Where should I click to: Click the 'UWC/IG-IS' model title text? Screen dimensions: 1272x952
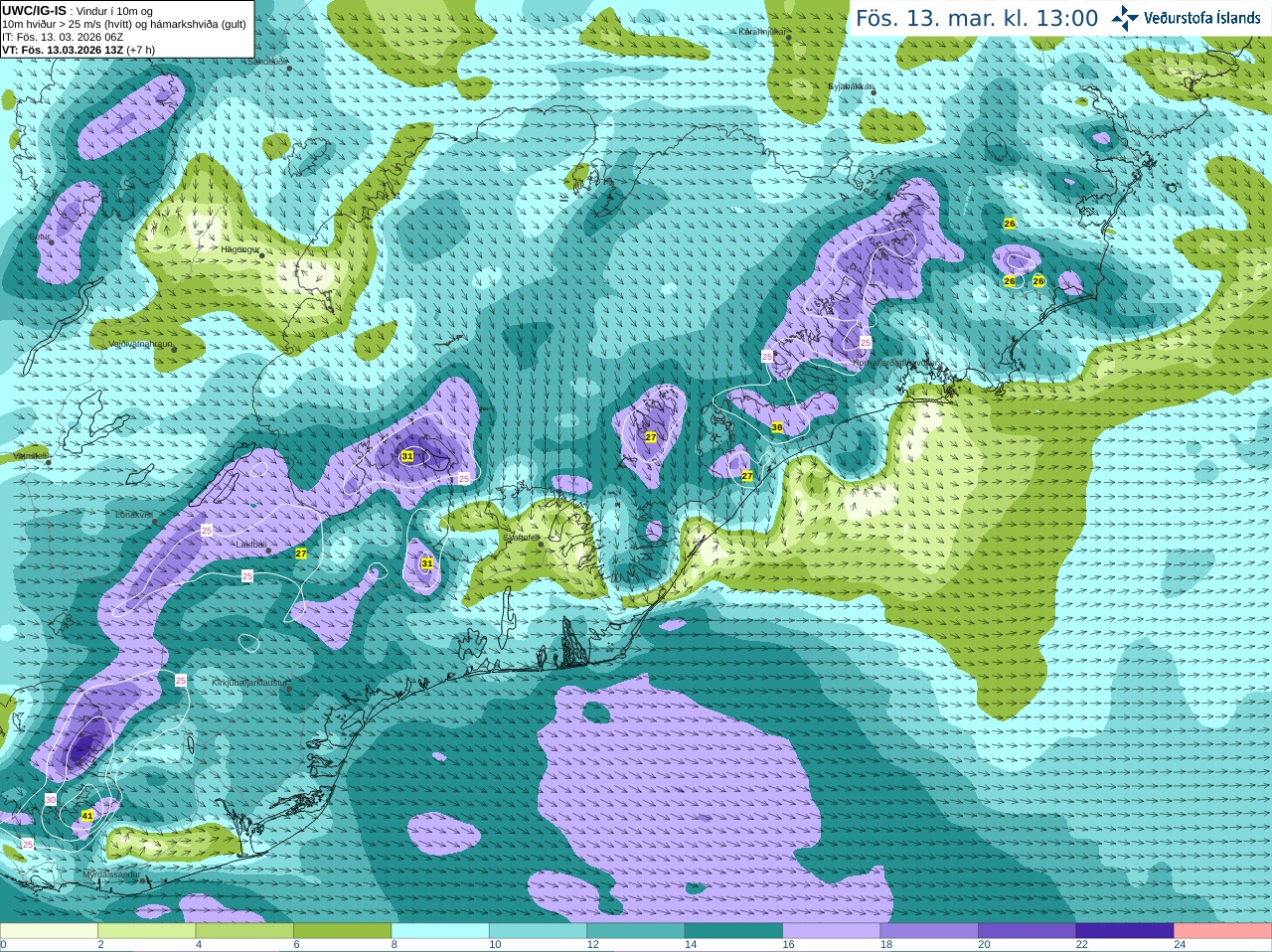35,11
